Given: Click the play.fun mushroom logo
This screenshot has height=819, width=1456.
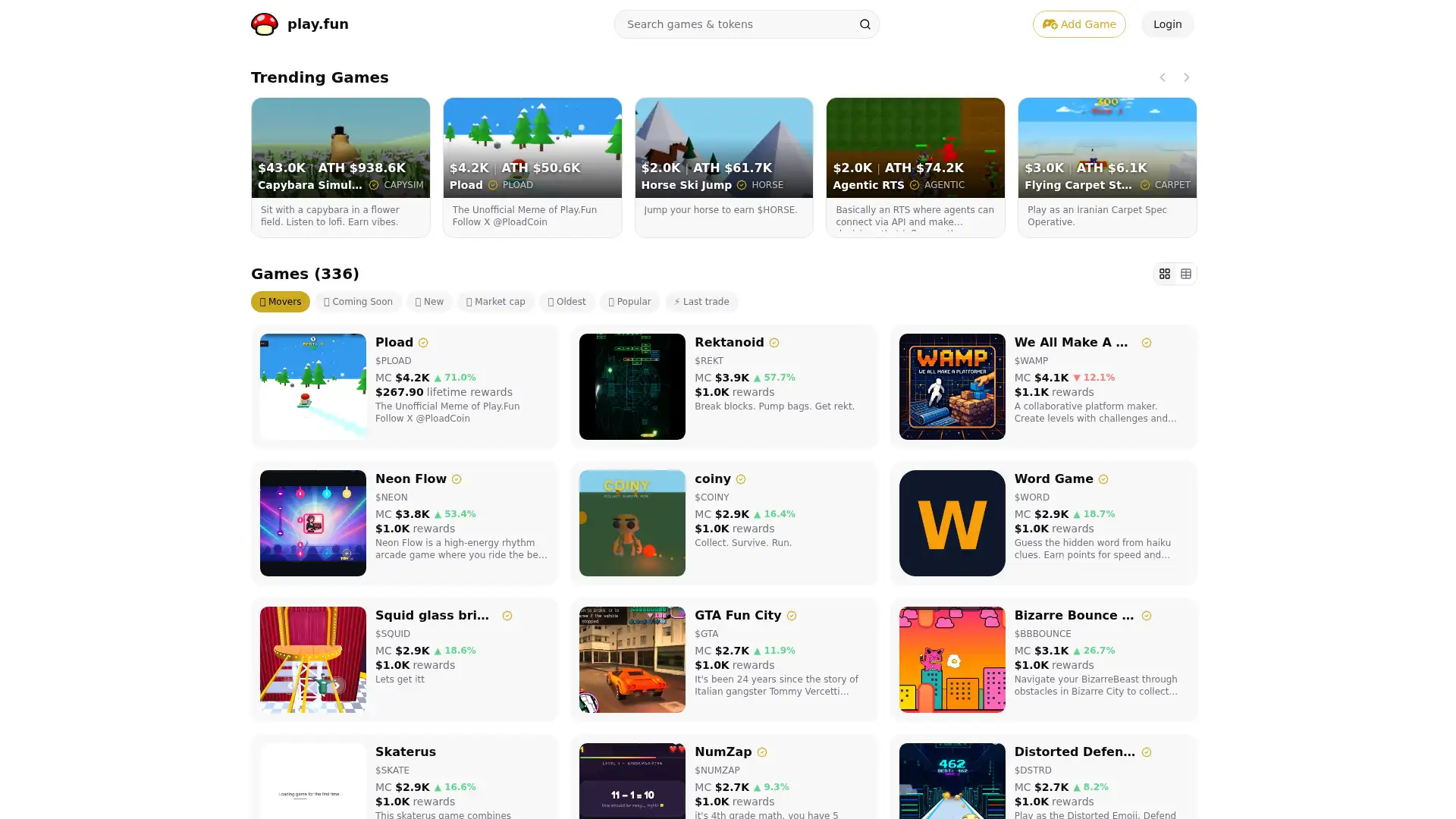Looking at the screenshot, I should (x=265, y=24).
